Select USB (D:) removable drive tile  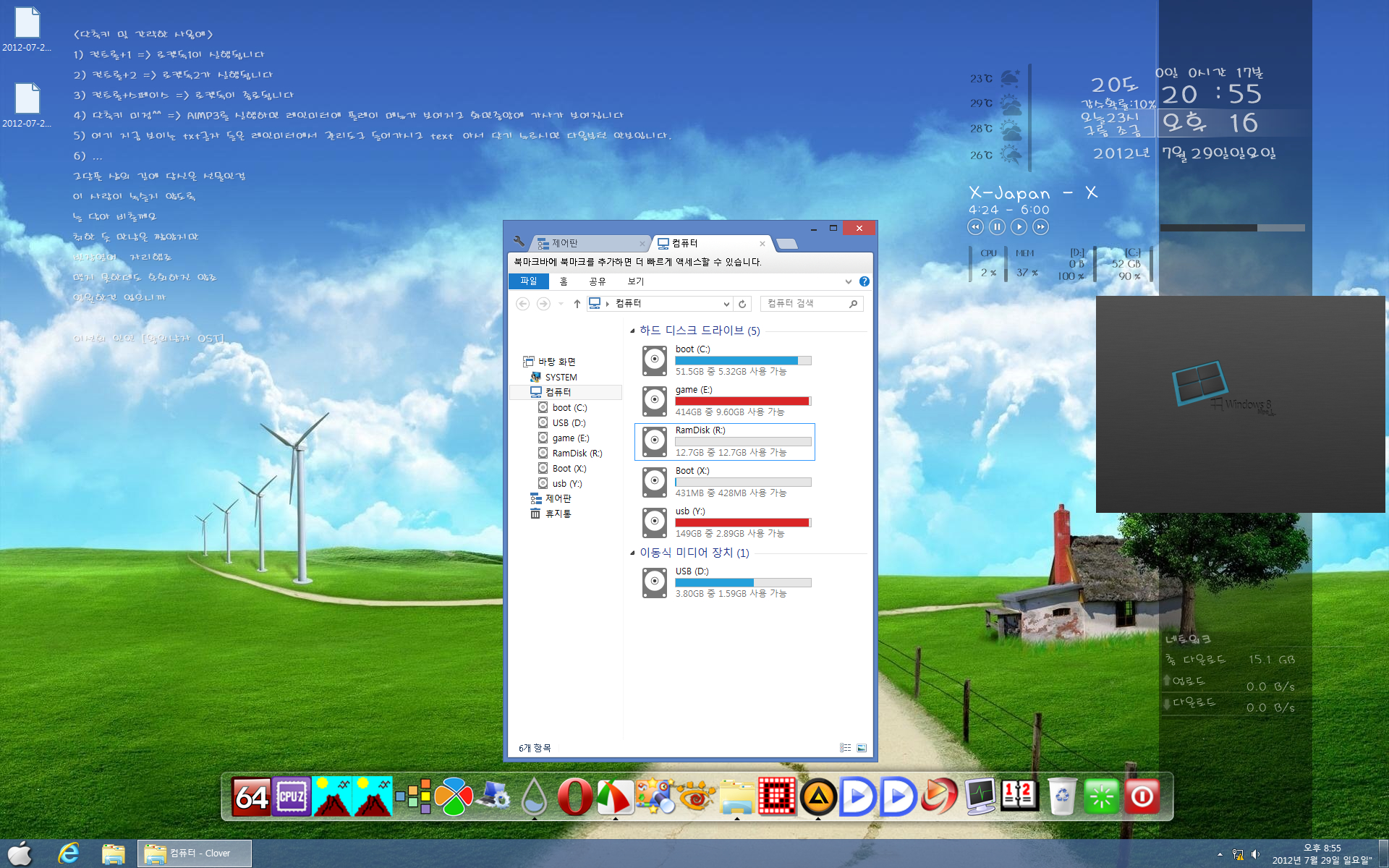[x=725, y=582]
